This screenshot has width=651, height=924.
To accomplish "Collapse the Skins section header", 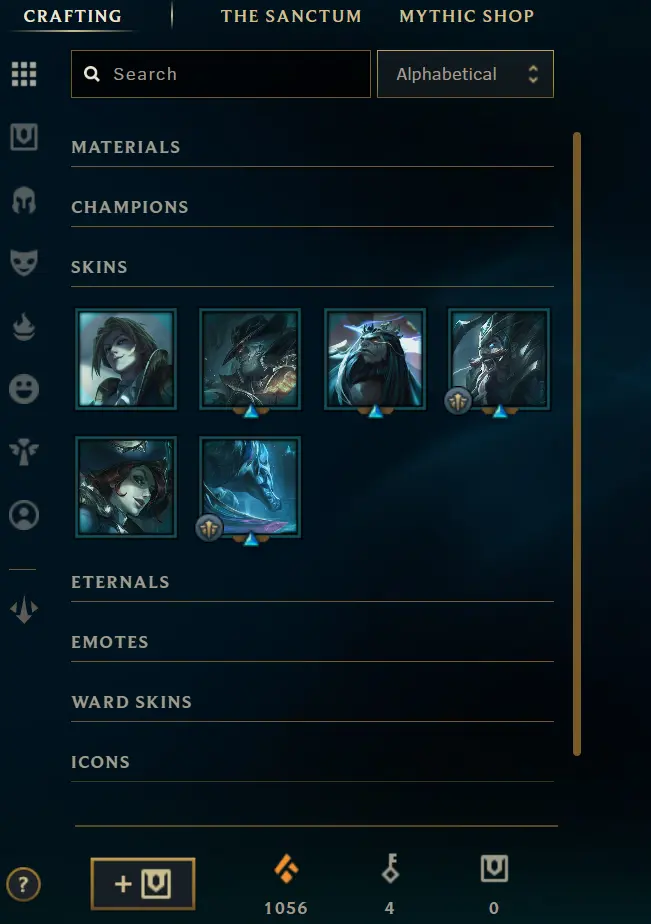I will click(312, 267).
